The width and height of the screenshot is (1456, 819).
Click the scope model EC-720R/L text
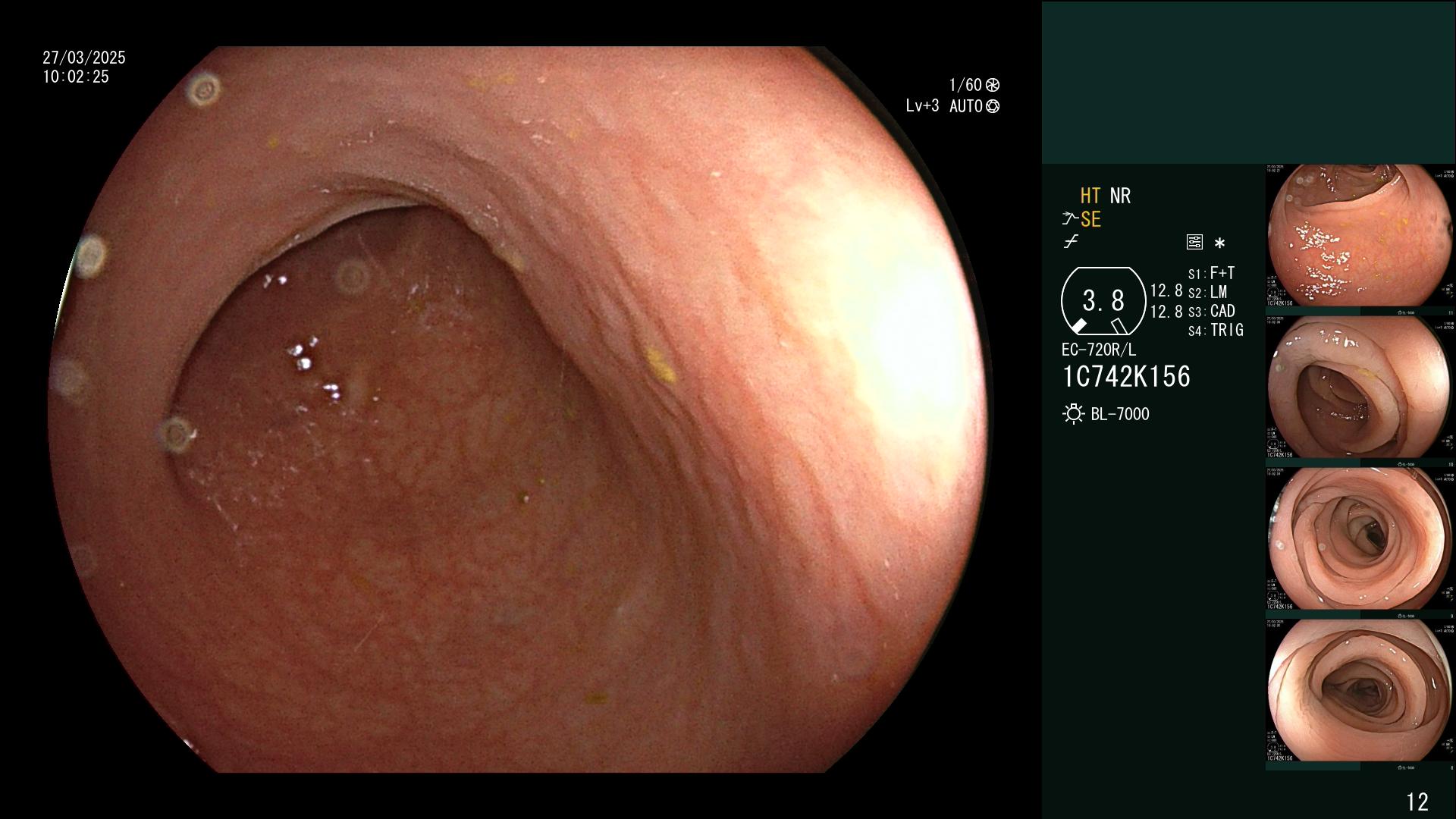point(1099,350)
